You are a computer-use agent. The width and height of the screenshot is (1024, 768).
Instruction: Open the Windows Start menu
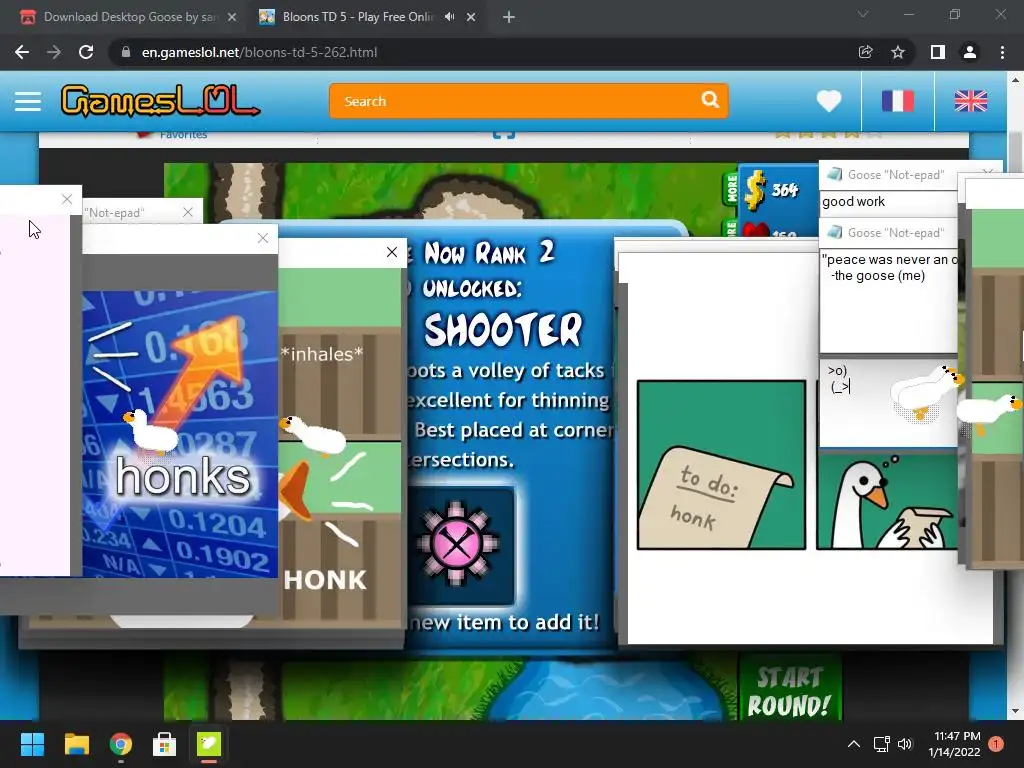click(x=32, y=744)
